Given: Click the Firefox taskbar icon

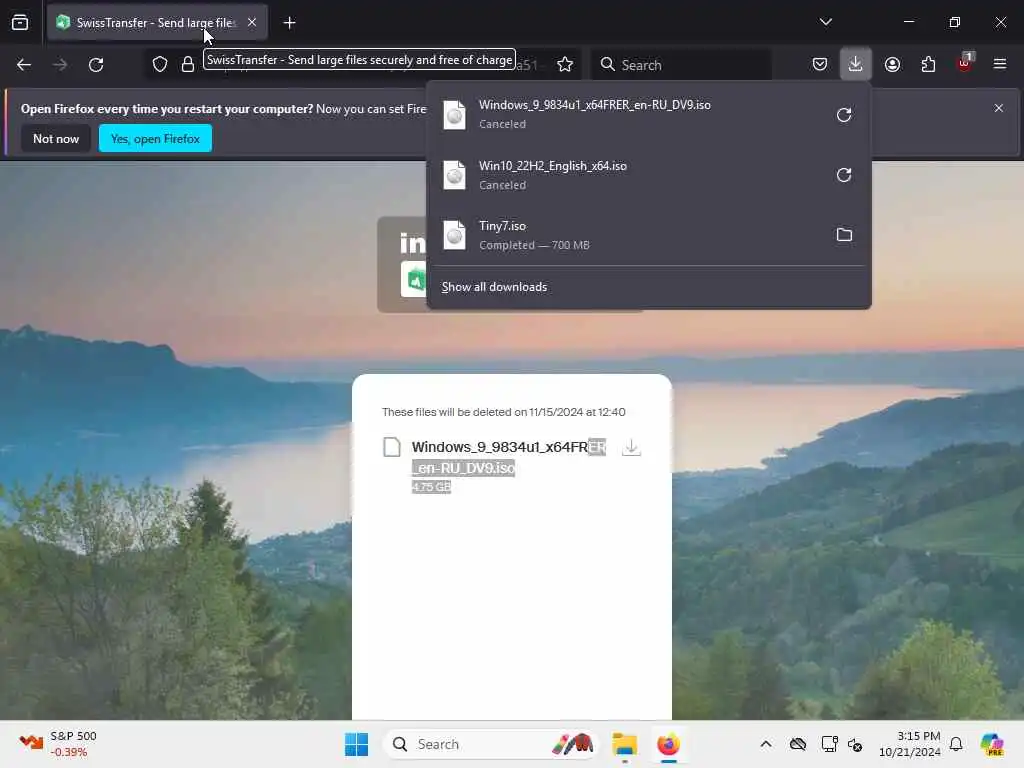Looking at the screenshot, I should click(668, 744).
